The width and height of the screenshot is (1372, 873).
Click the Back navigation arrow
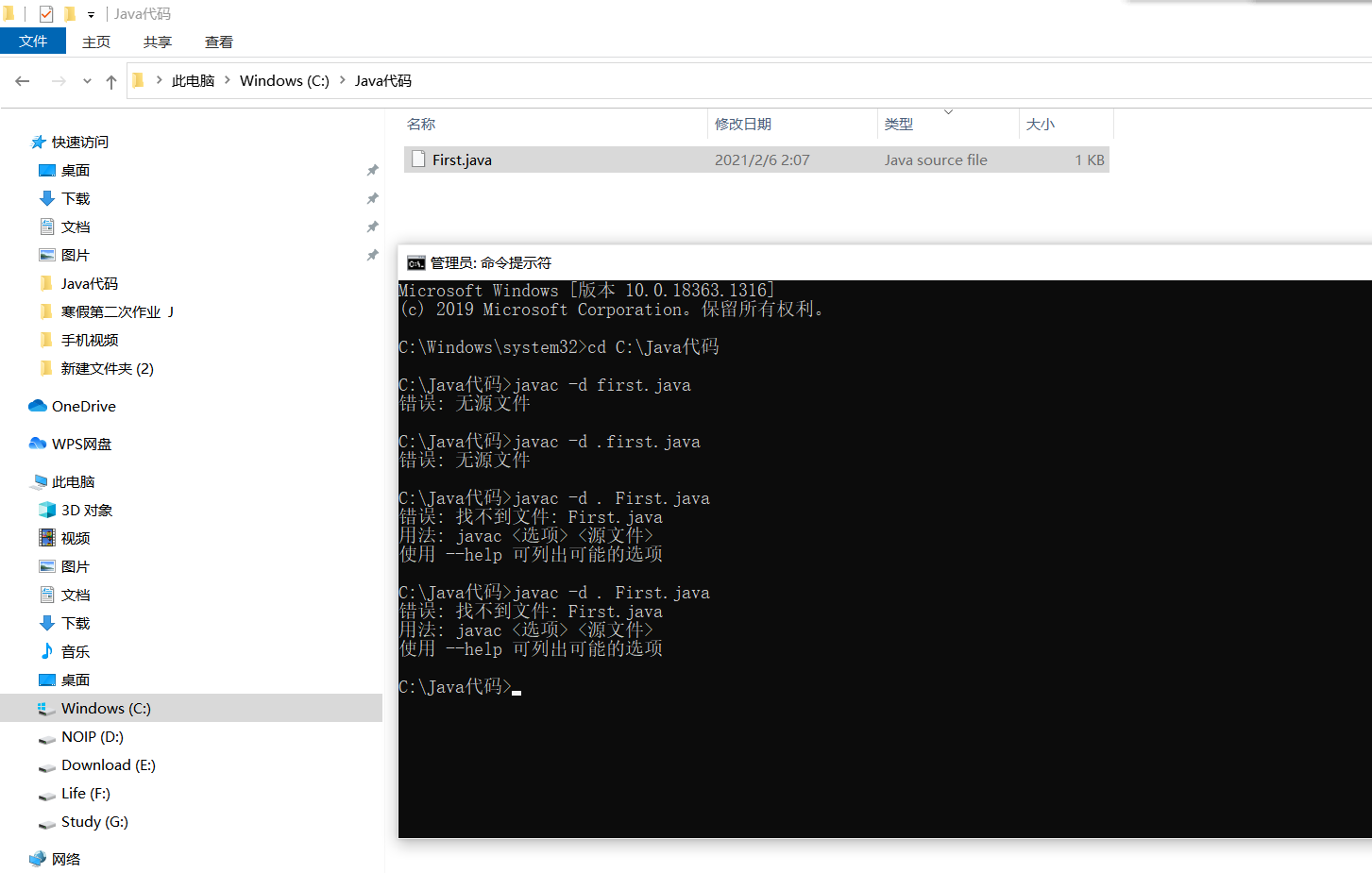click(x=23, y=81)
